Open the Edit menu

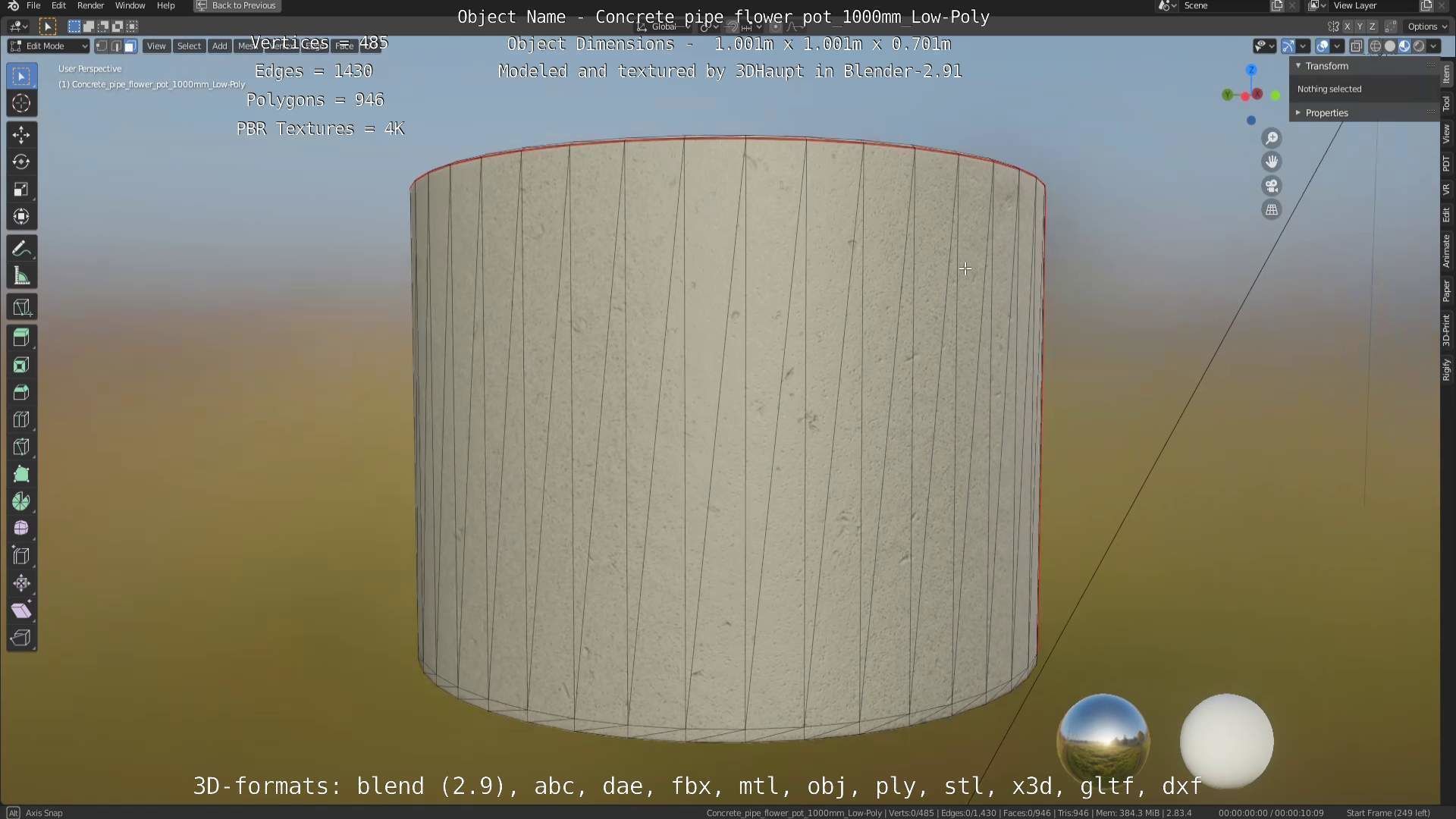pyautogui.click(x=58, y=5)
